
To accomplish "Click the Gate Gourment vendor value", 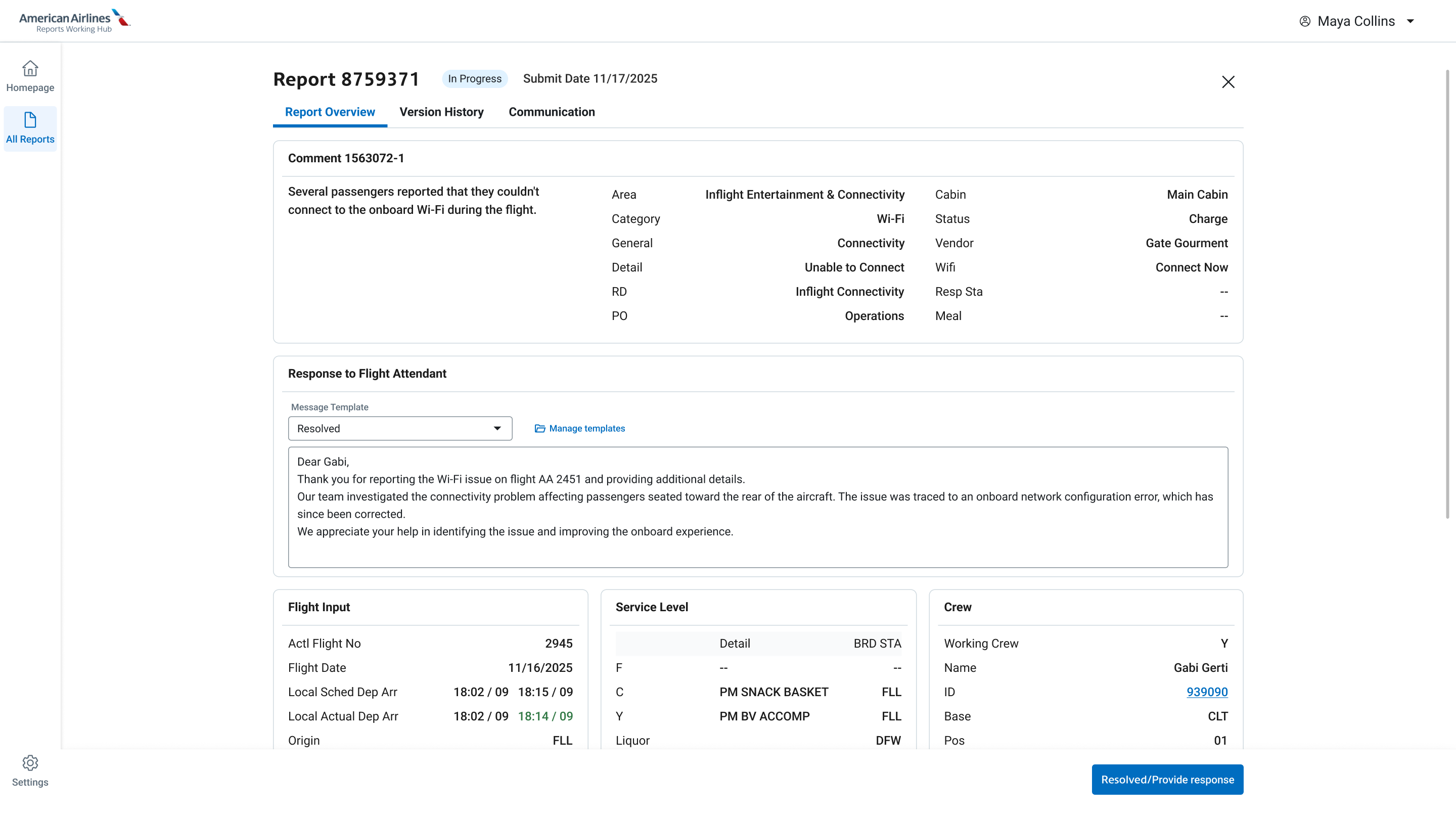I will tap(1187, 243).
